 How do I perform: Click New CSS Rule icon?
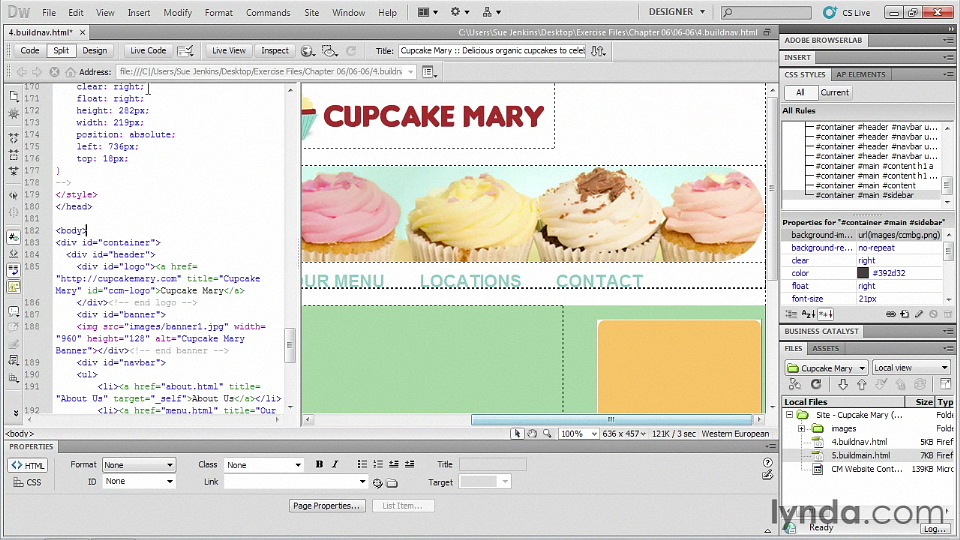[905, 314]
